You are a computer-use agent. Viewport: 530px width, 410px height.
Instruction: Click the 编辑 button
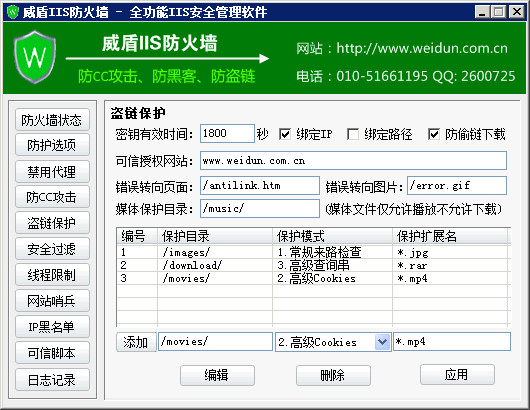[217, 375]
